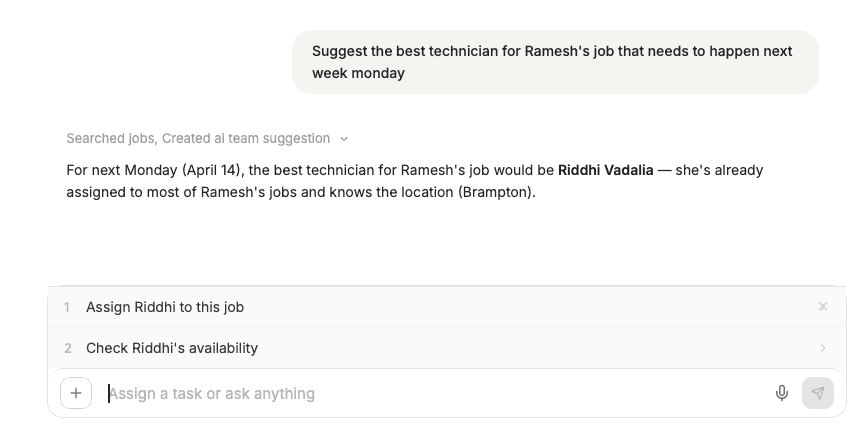The height and width of the screenshot is (434, 868).
Task: Click the plus attachment button
Action: (76, 393)
